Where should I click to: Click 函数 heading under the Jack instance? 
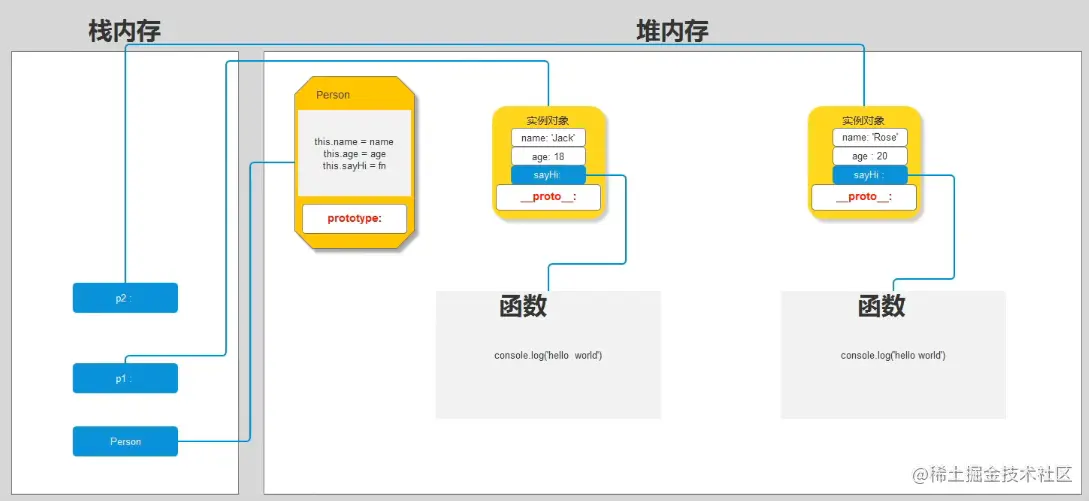(x=522, y=306)
